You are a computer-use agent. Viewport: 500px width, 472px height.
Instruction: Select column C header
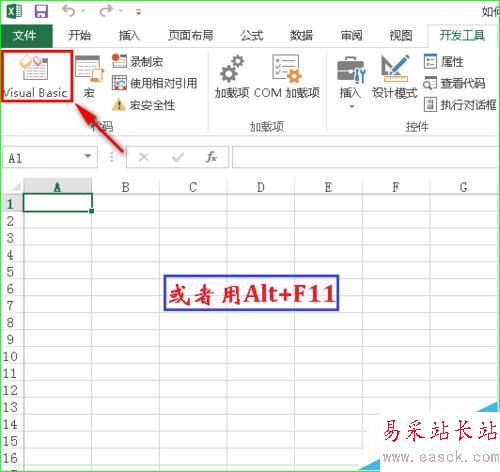(193, 187)
